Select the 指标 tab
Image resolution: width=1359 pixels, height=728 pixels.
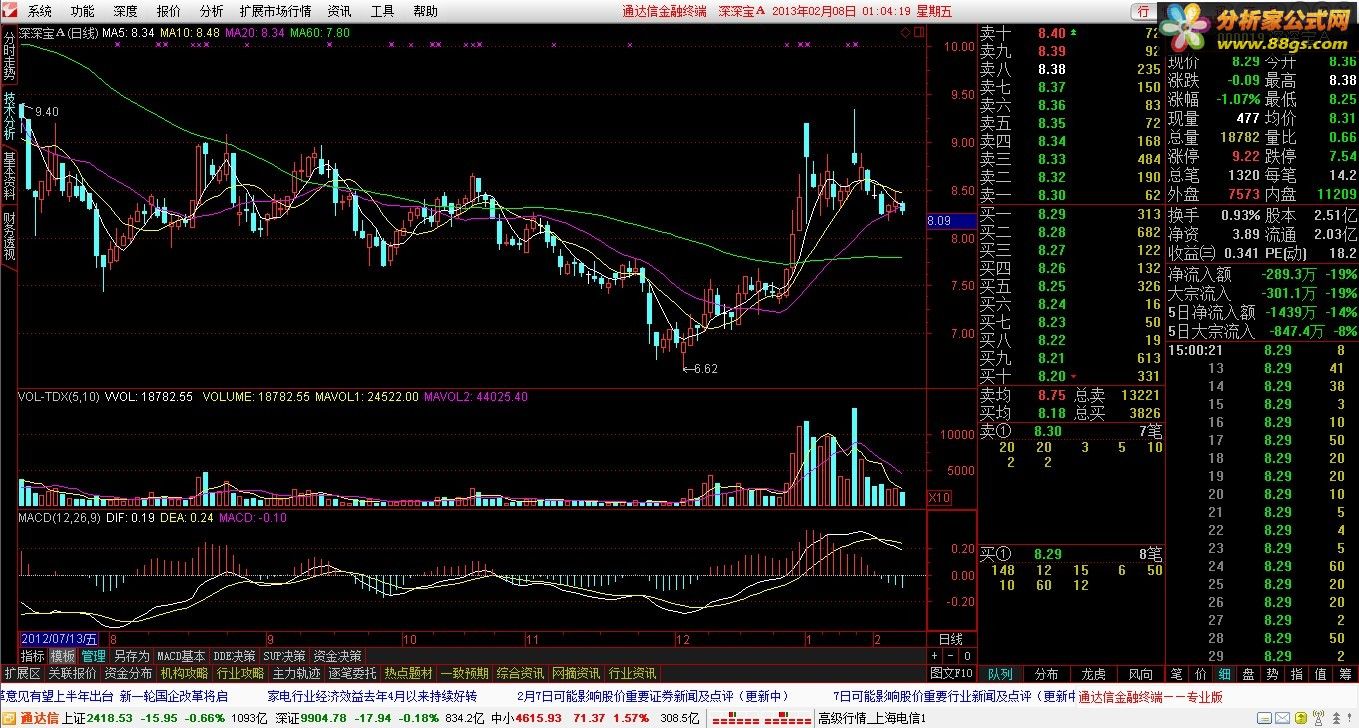(x=32, y=656)
